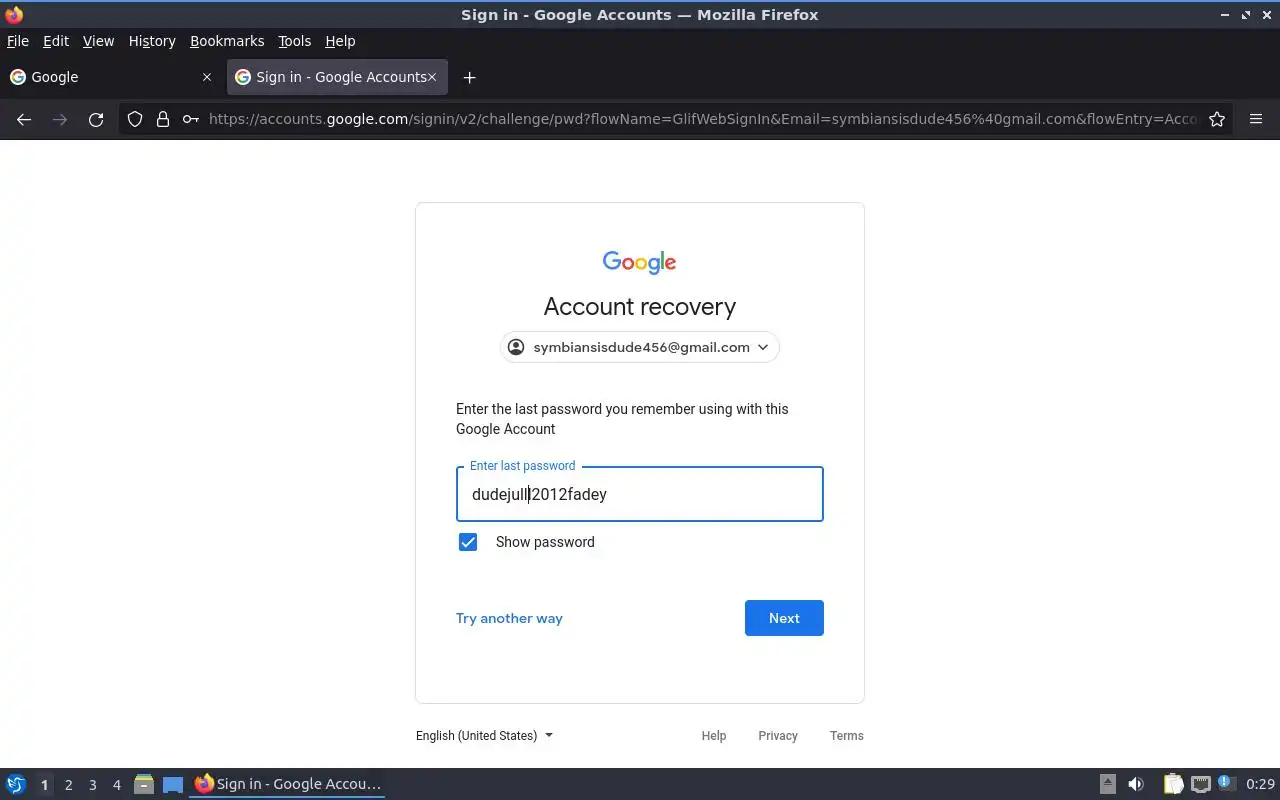
Task: Select the Sign in - Google Accounts tab
Action: 336,77
